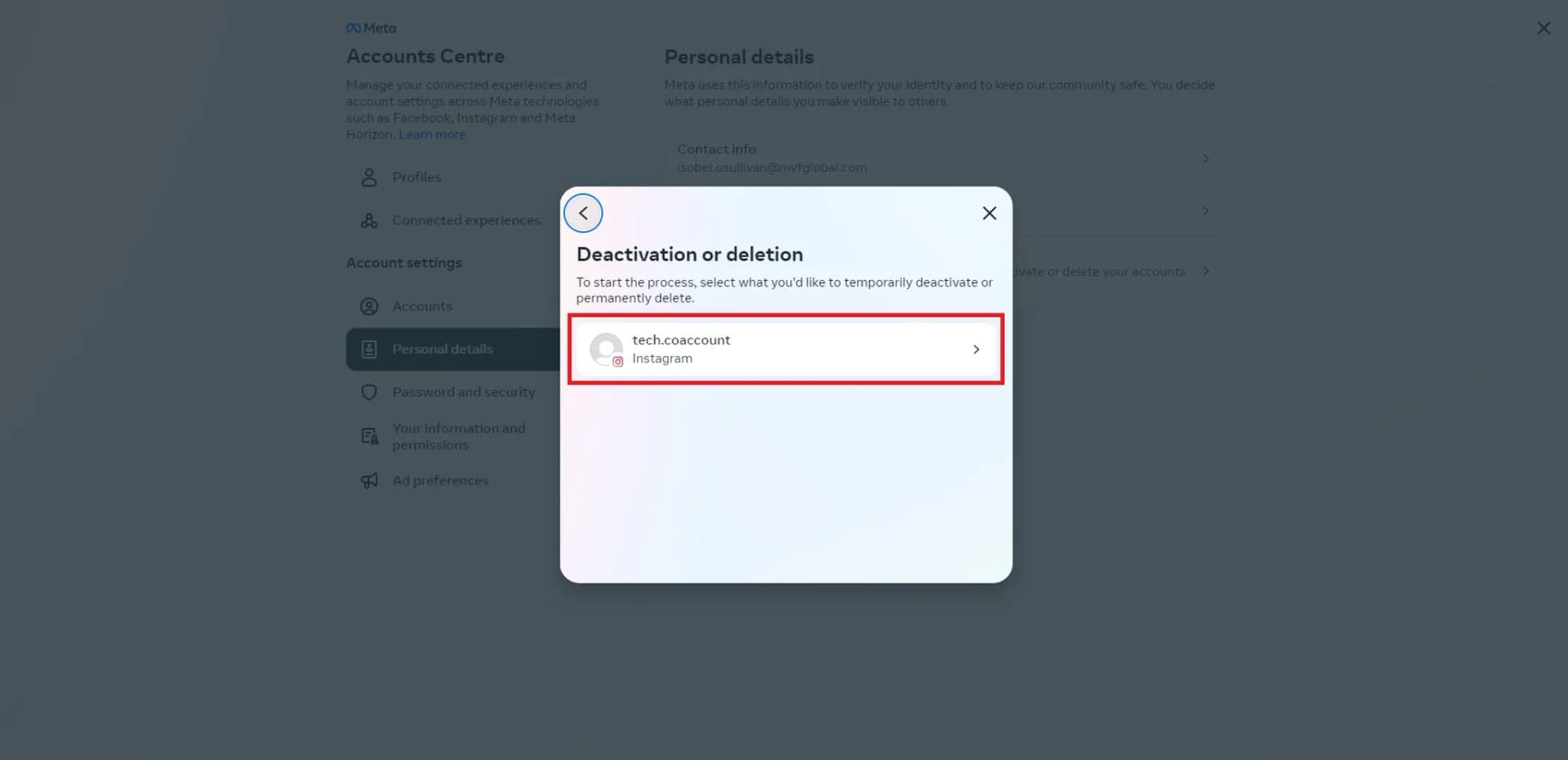The image size is (1568, 760).
Task: Click the Accounts circle icon
Action: (369, 306)
